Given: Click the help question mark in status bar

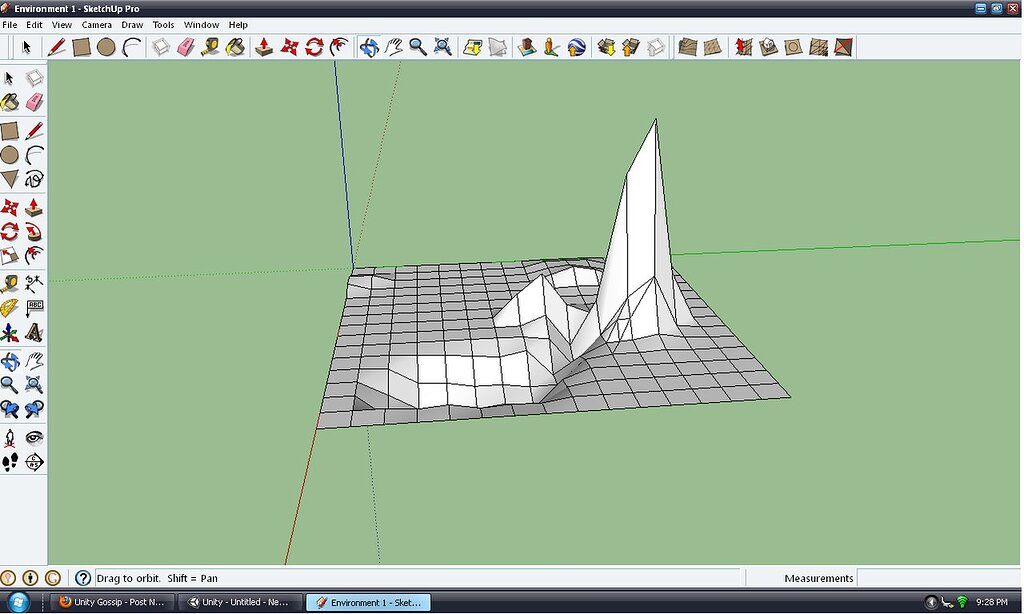Looking at the screenshot, I should (x=83, y=578).
